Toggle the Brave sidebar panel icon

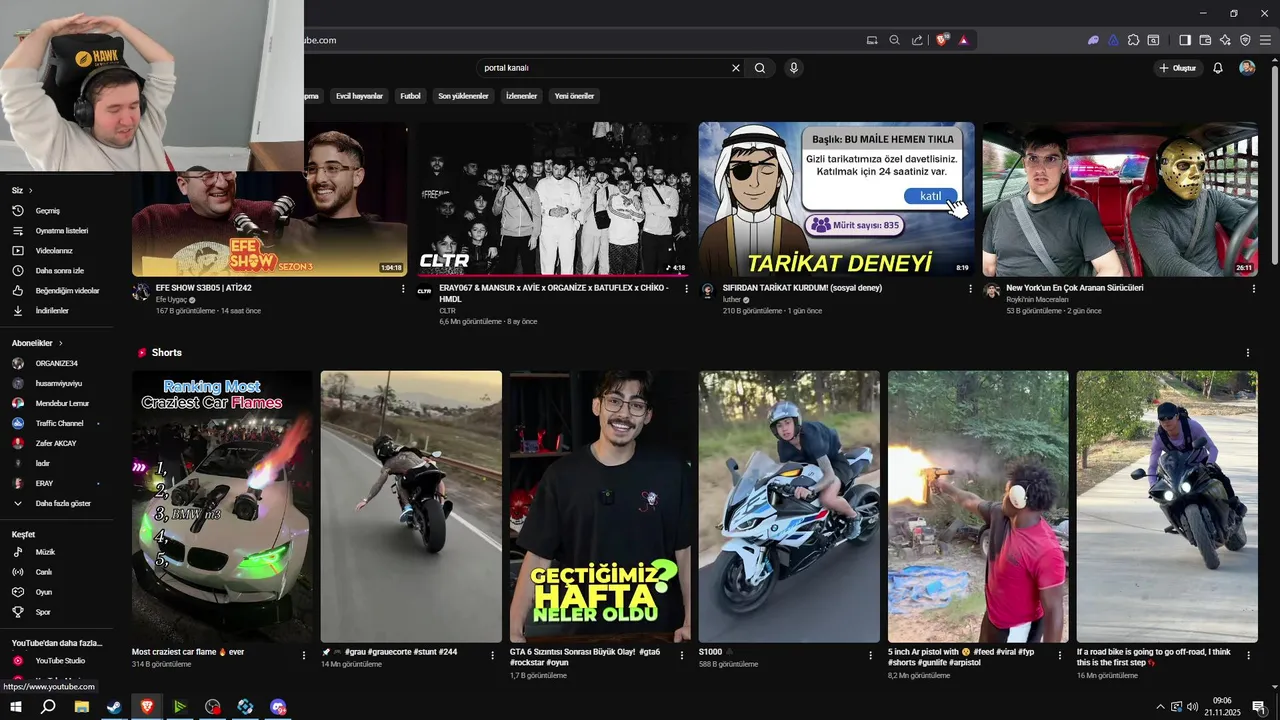click(1185, 40)
